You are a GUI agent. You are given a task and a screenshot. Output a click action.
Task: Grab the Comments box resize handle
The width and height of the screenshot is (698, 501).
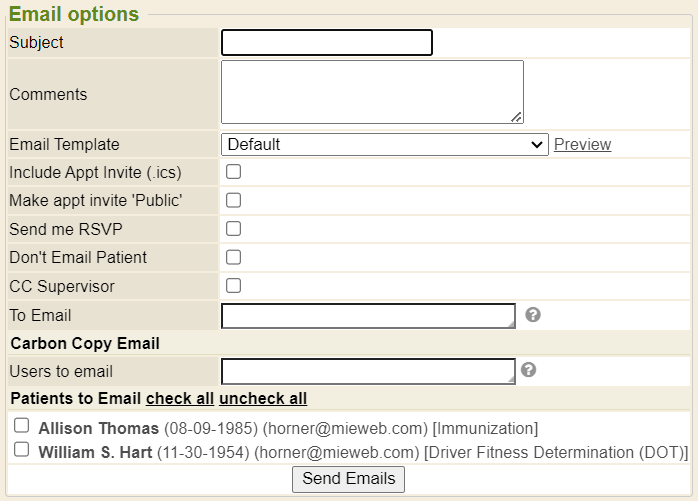[x=517, y=118]
